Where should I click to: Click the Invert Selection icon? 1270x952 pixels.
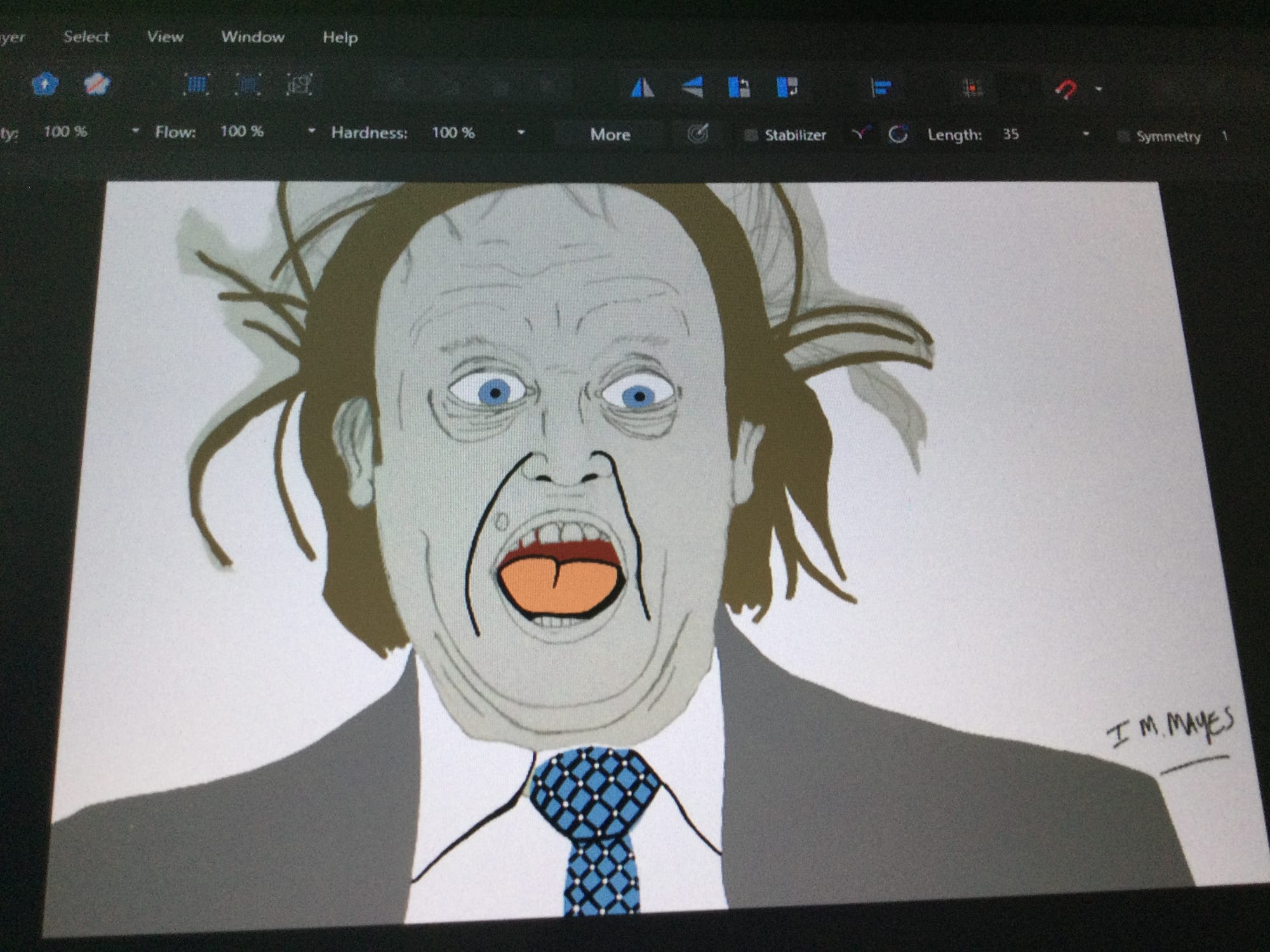point(298,84)
